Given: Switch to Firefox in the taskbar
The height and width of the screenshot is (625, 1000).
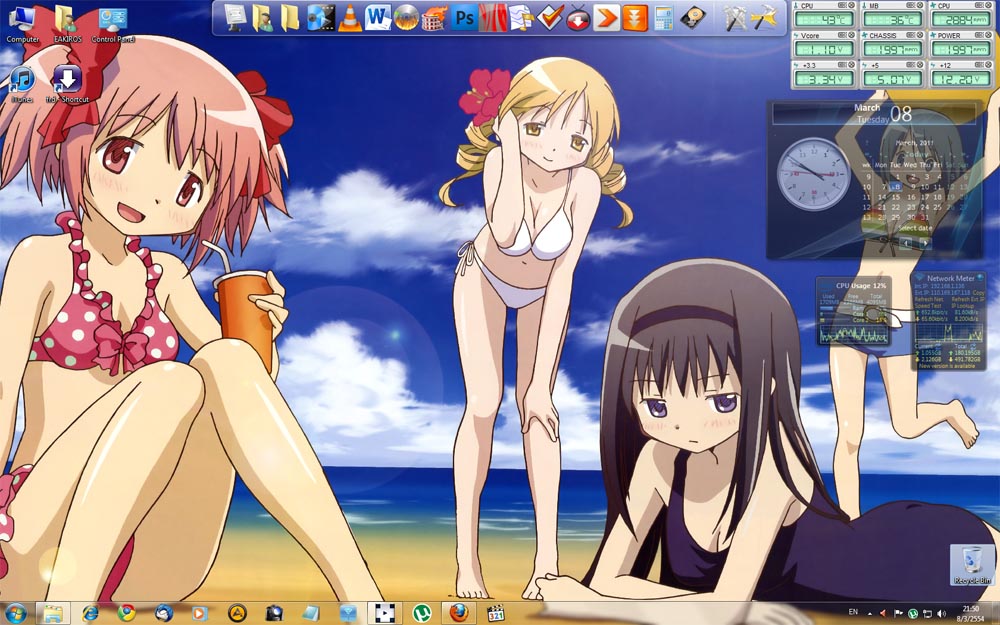Looking at the screenshot, I should tap(459, 613).
